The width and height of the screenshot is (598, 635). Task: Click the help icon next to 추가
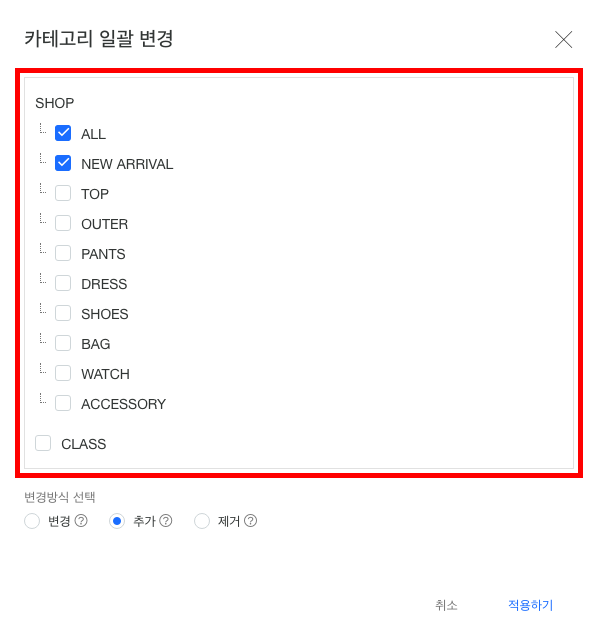(166, 520)
